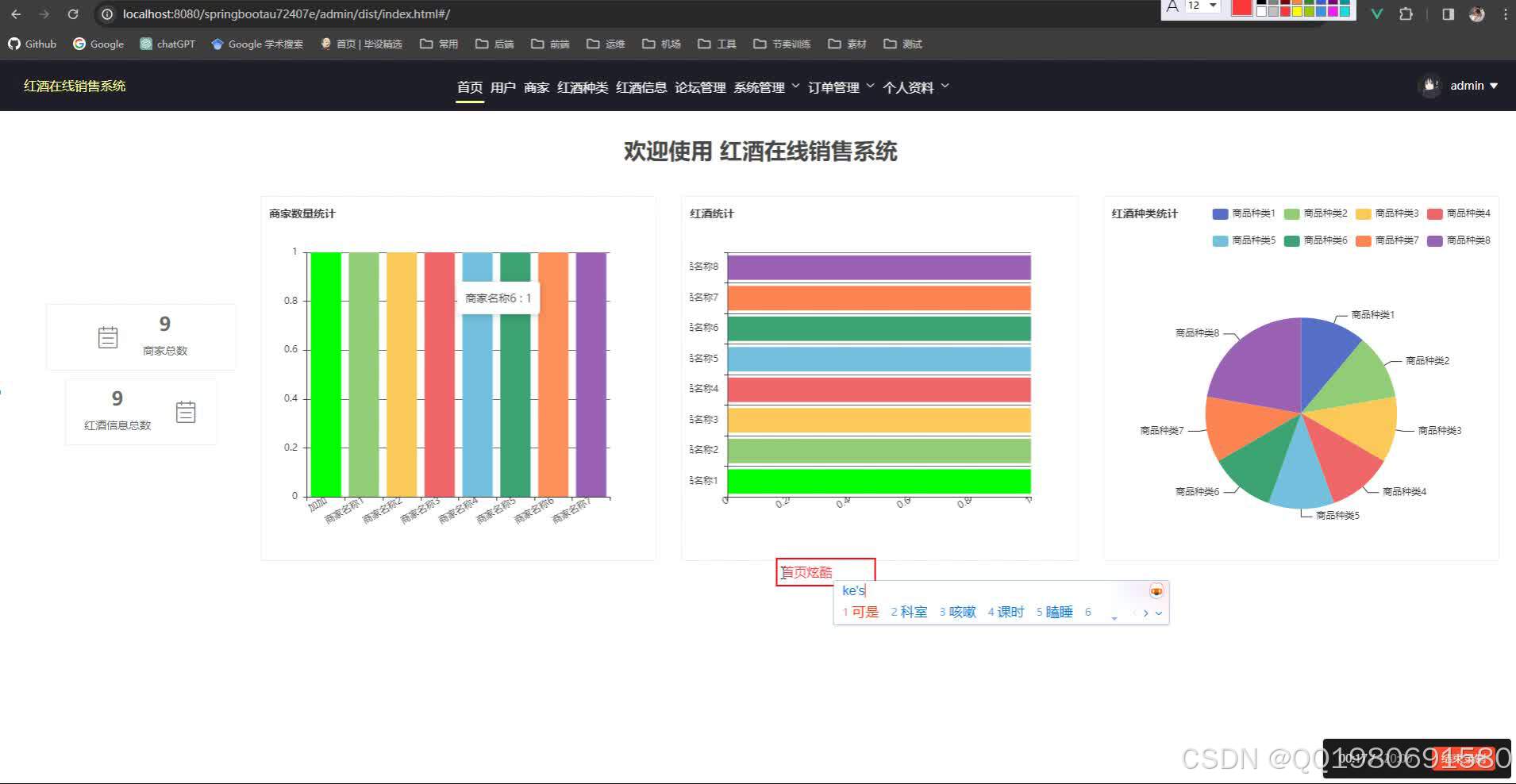1516x784 pixels.
Task: Hide 商品种类8 series via legend
Action: 1458,240
